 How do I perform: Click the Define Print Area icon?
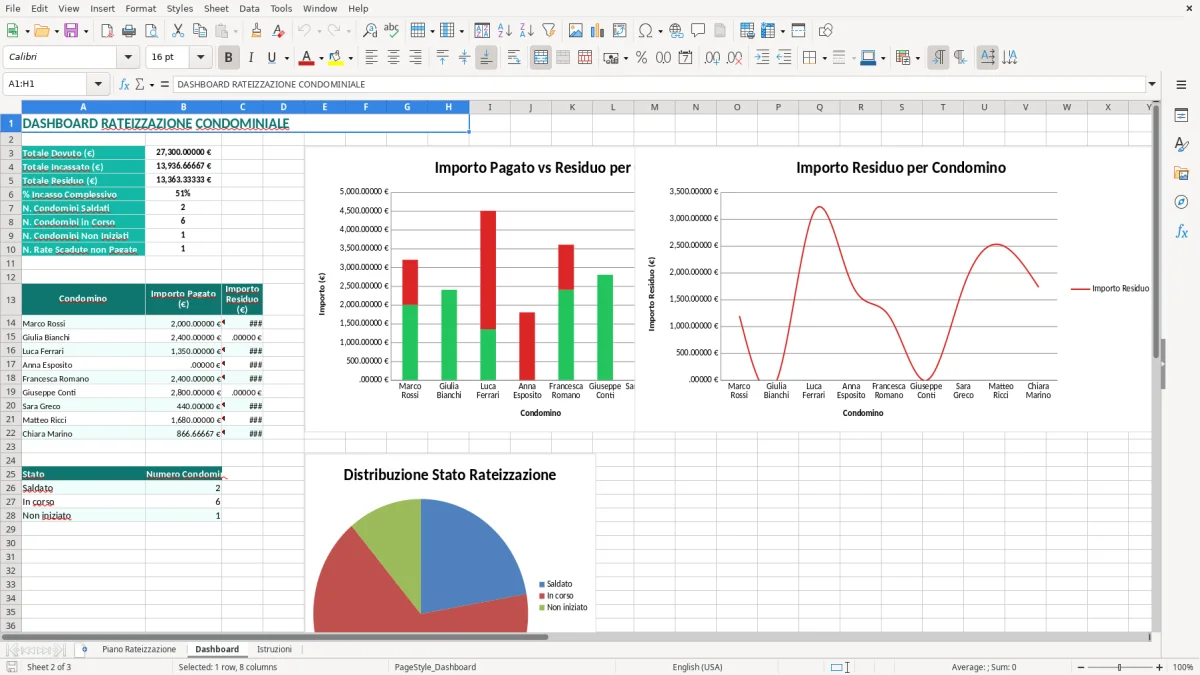click(x=748, y=31)
